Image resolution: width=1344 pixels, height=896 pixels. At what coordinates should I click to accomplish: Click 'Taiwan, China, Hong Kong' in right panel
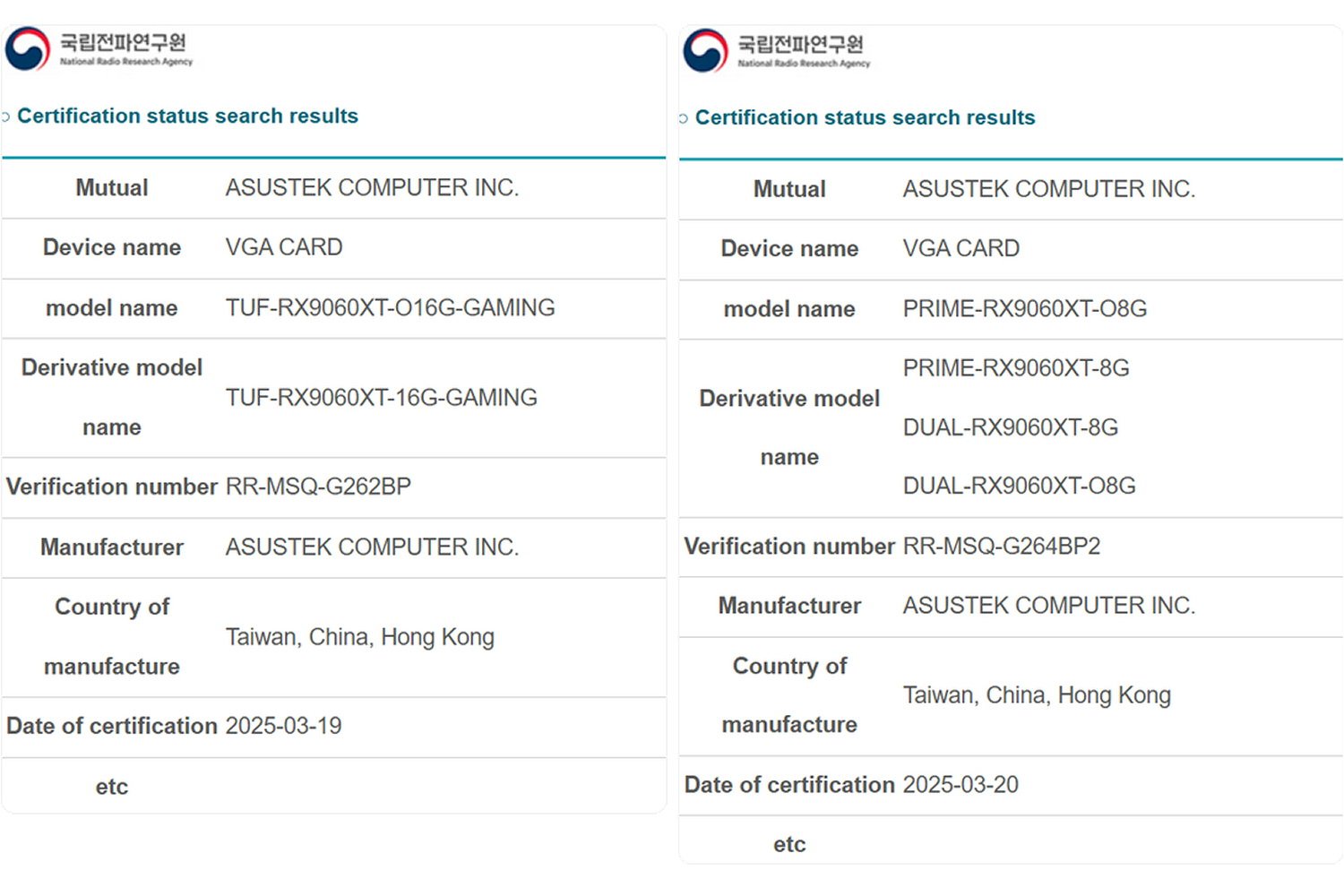[1037, 695]
